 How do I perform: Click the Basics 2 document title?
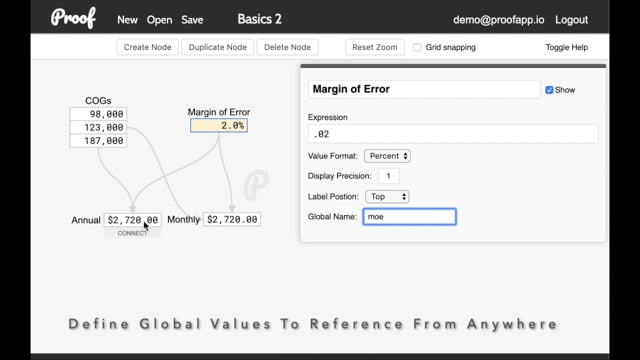tap(260, 19)
